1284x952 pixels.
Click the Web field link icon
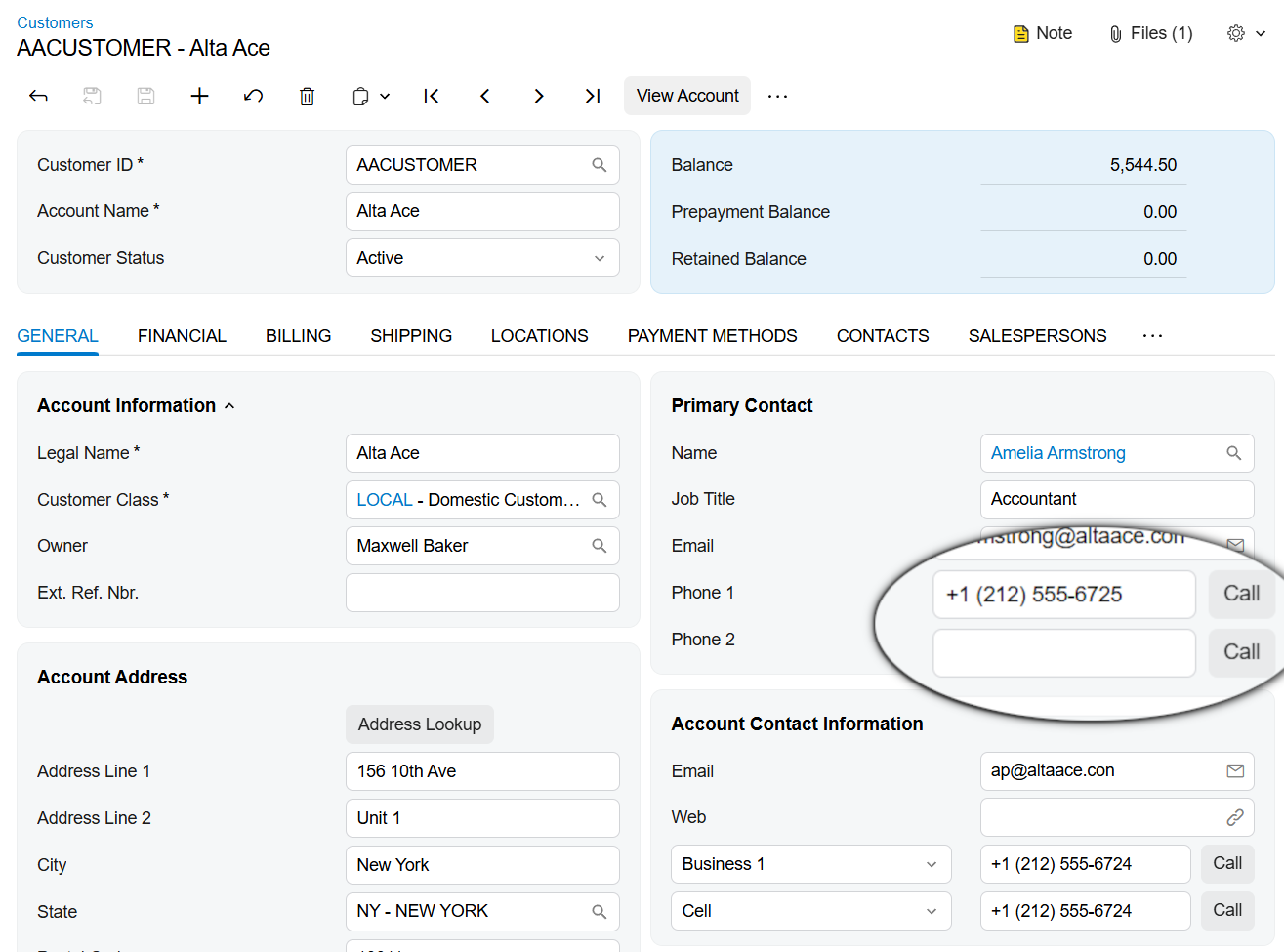[1235, 817]
